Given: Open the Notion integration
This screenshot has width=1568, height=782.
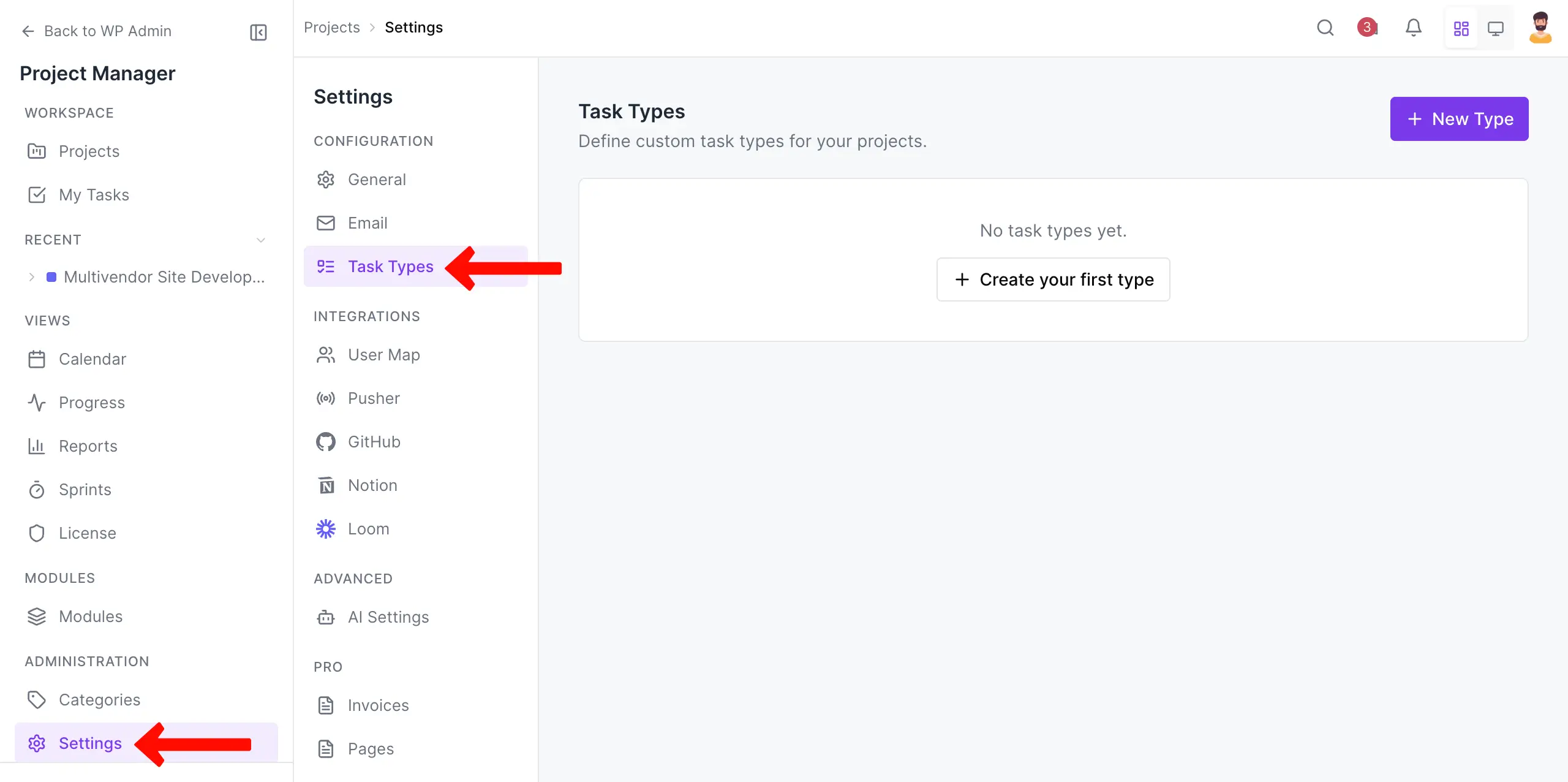Looking at the screenshot, I should pos(372,485).
